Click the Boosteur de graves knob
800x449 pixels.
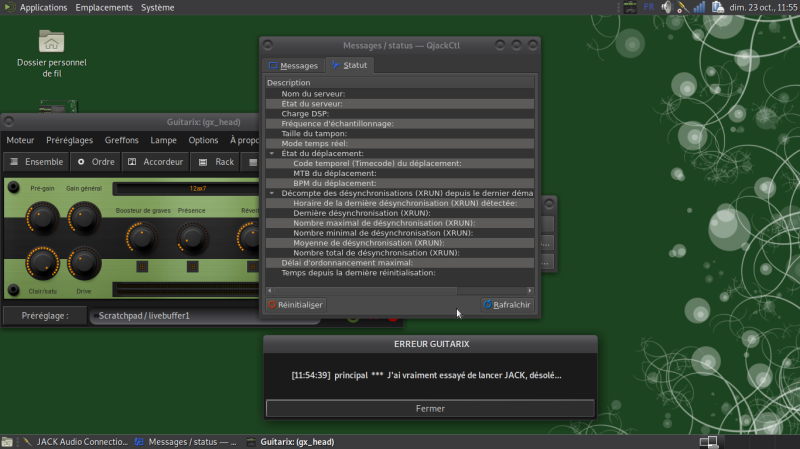(x=141, y=238)
